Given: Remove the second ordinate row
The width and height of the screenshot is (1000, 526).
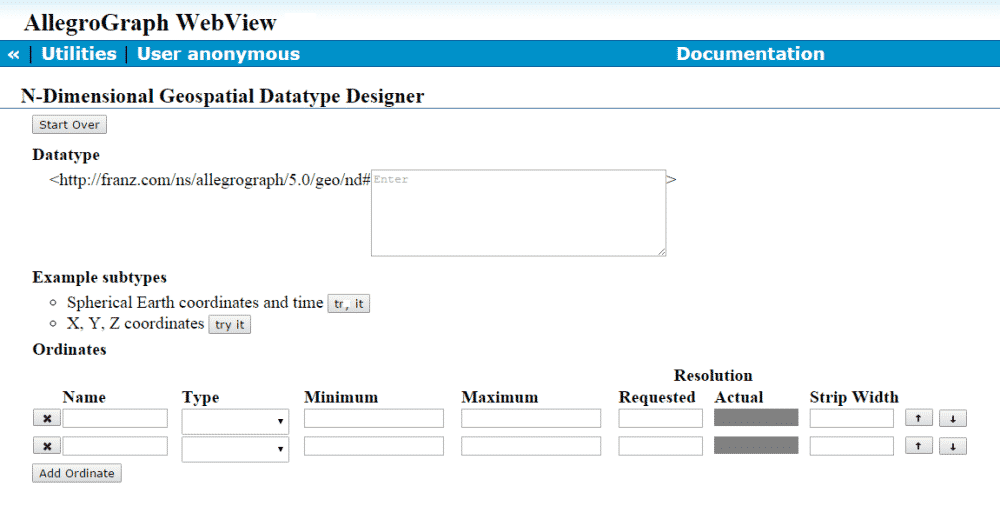Looking at the screenshot, I should click(46, 446).
